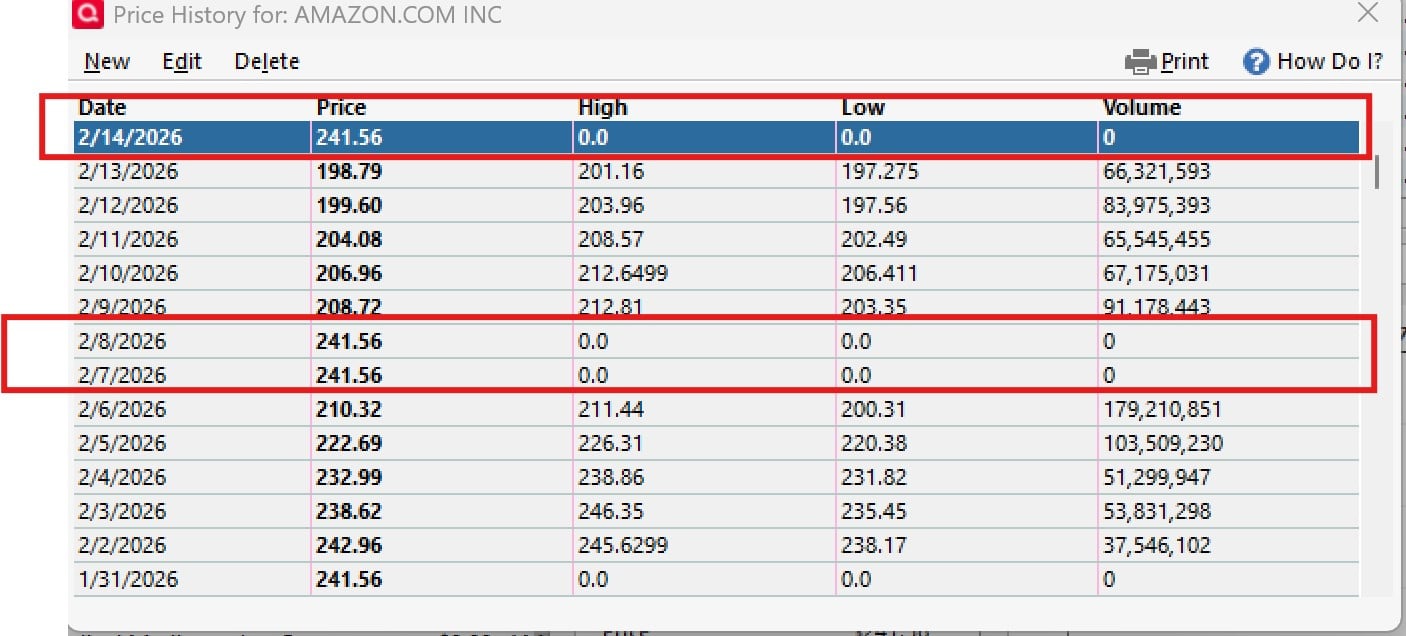Click the volume 179,210,851
This screenshot has height=636, width=1406.
[1163, 410]
